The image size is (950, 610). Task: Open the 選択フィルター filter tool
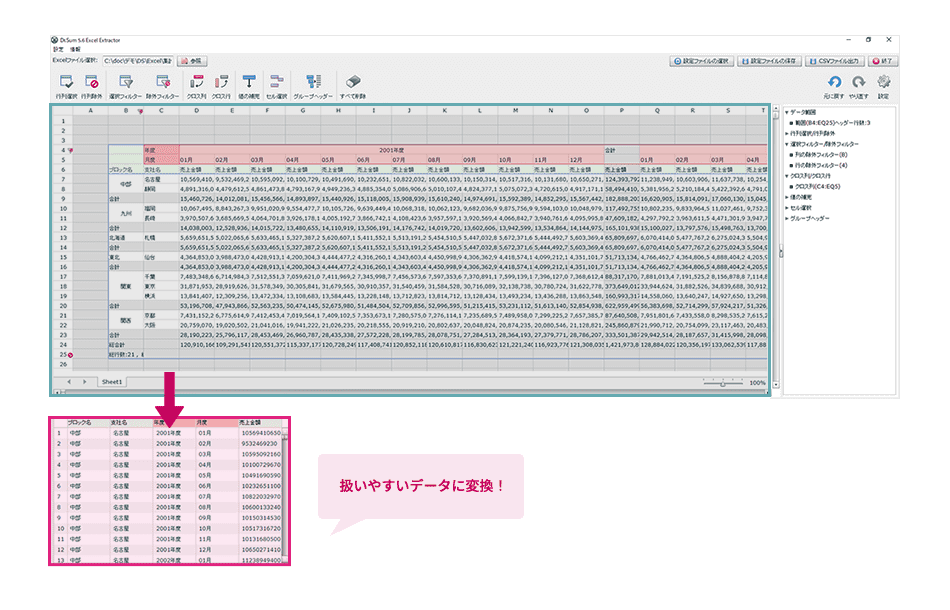click(x=126, y=80)
